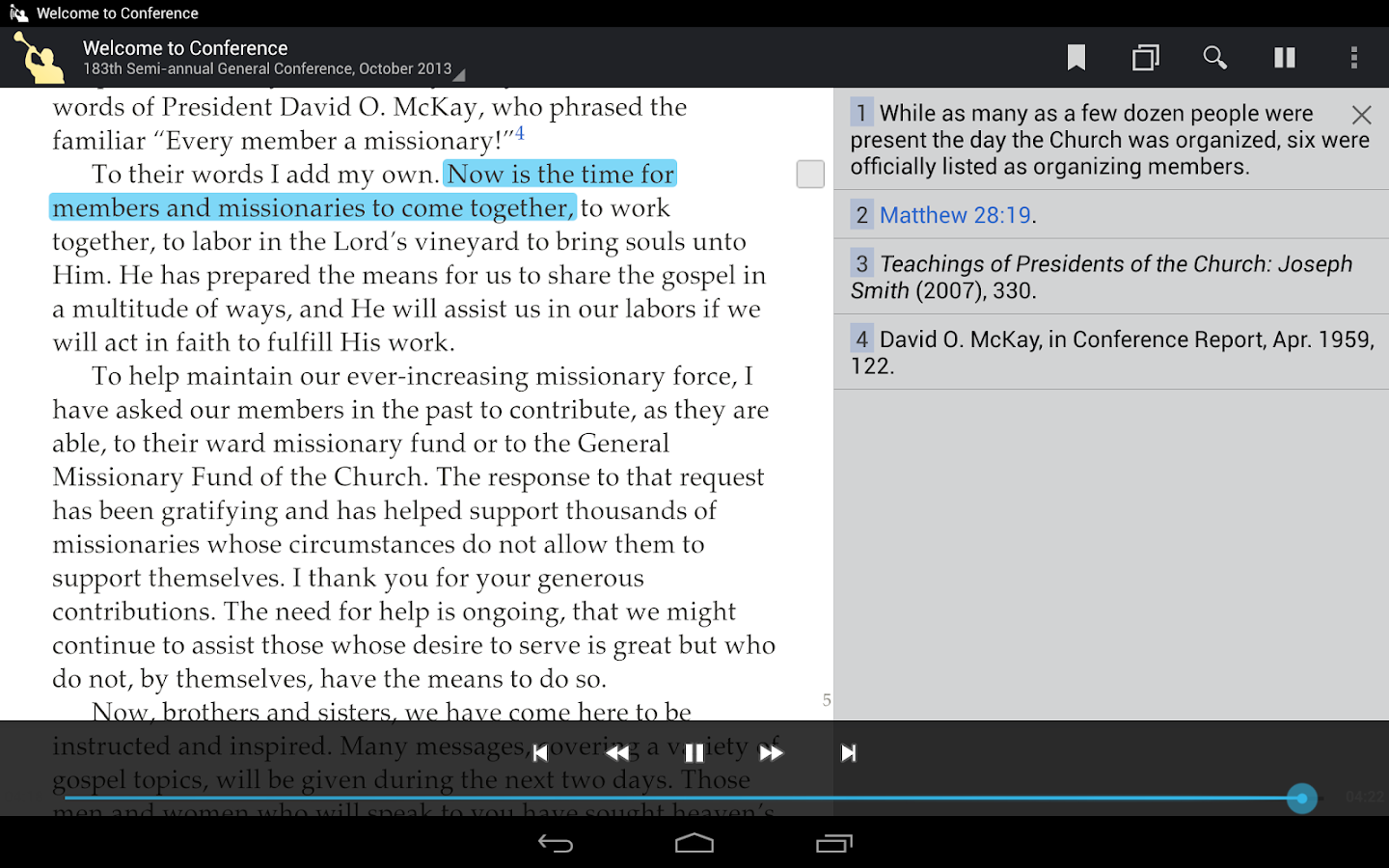Open the screens/tabs switcher icon
This screenshot has width=1389, height=868.
(1146, 58)
